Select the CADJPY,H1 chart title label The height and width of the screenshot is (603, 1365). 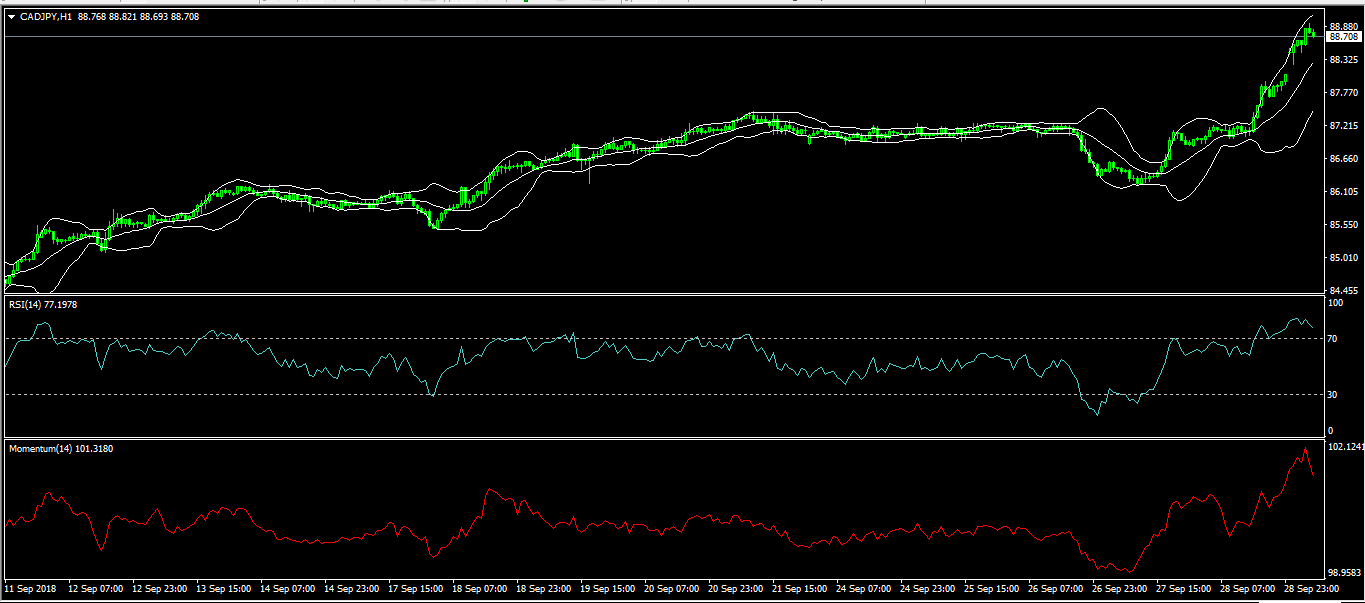[x=45, y=17]
